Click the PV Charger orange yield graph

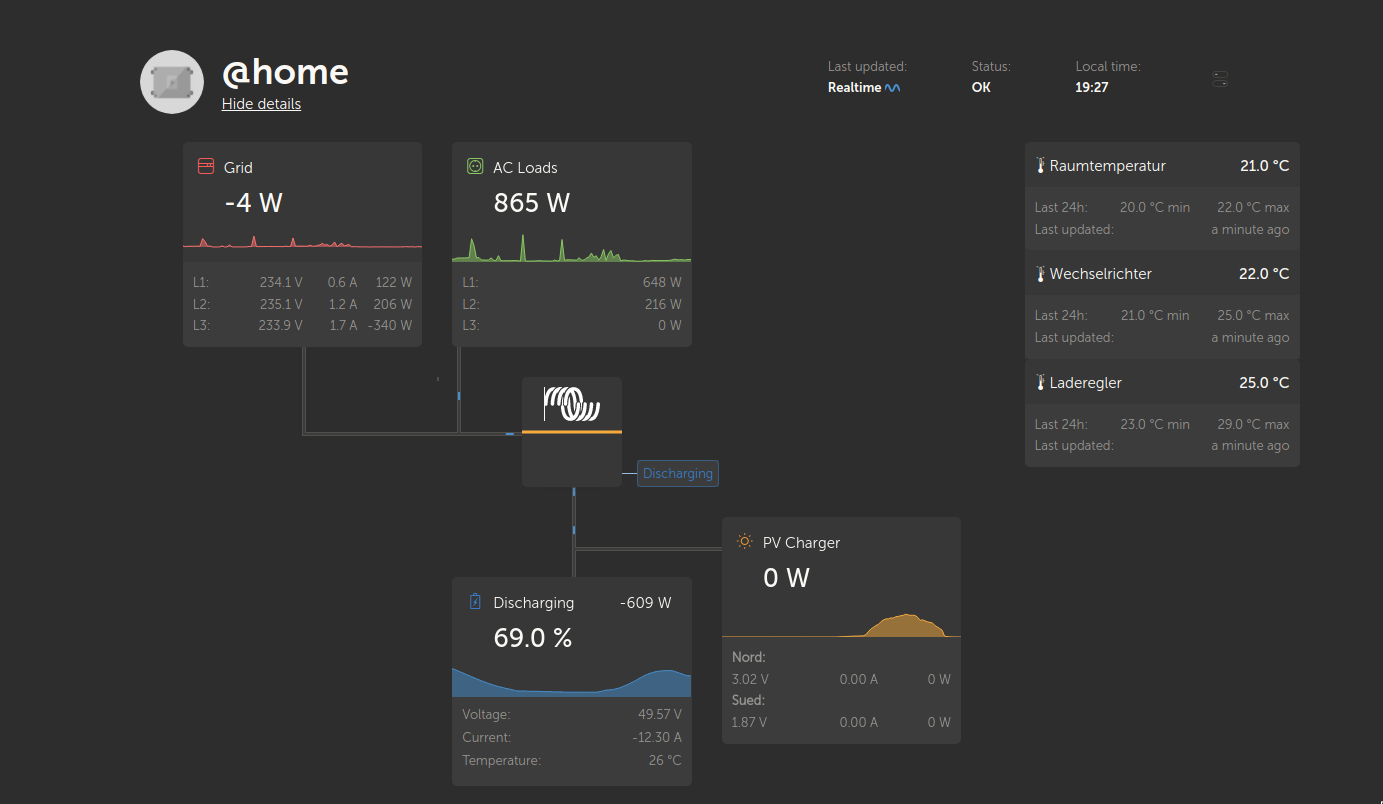point(841,625)
